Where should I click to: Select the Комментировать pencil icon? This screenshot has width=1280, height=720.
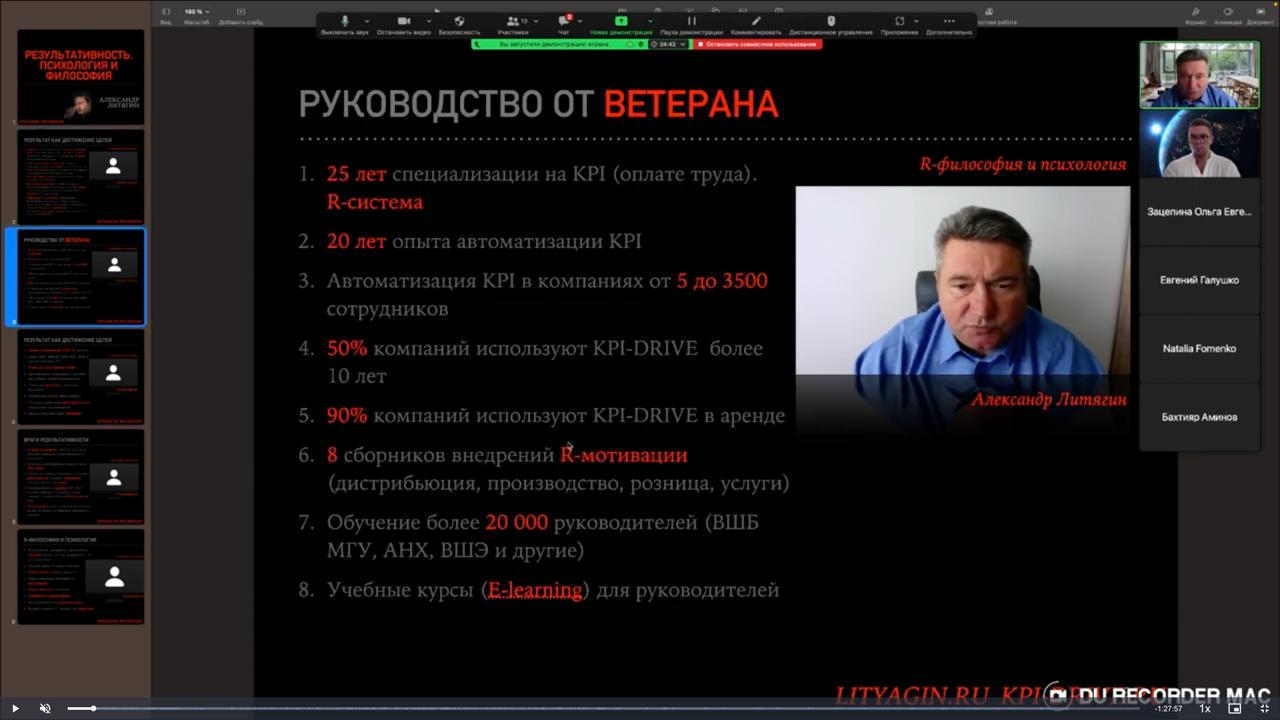tap(756, 21)
